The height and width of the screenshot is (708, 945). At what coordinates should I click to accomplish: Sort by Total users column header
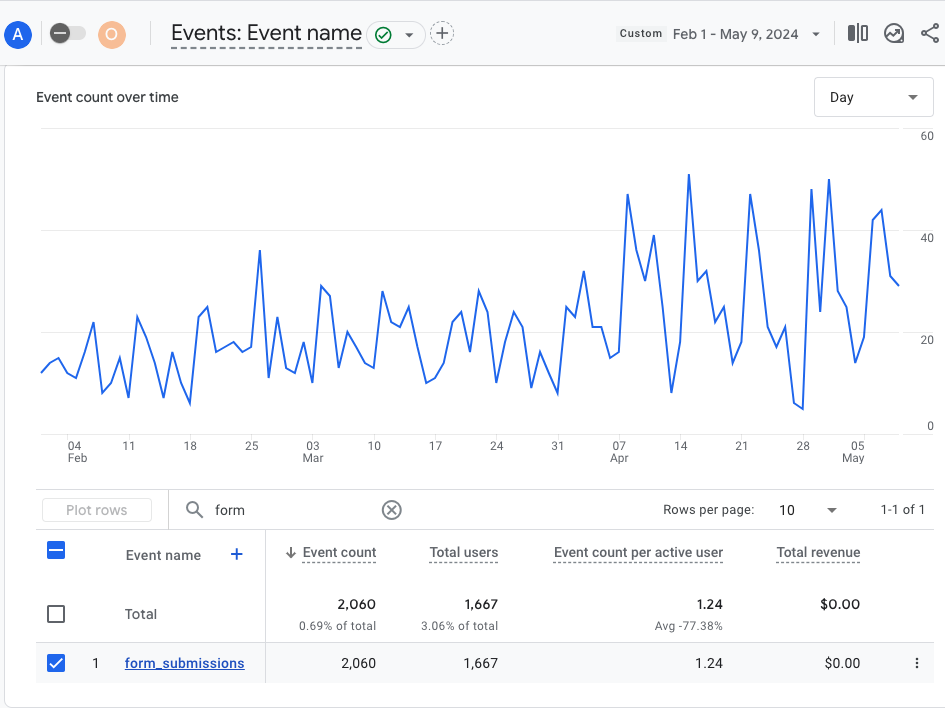click(x=463, y=552)
